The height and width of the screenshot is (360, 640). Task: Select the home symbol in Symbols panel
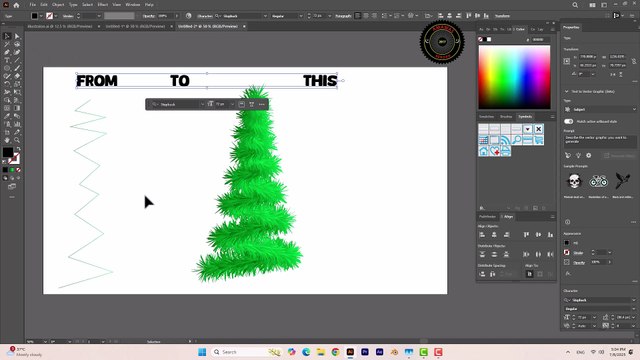point(483,151)
